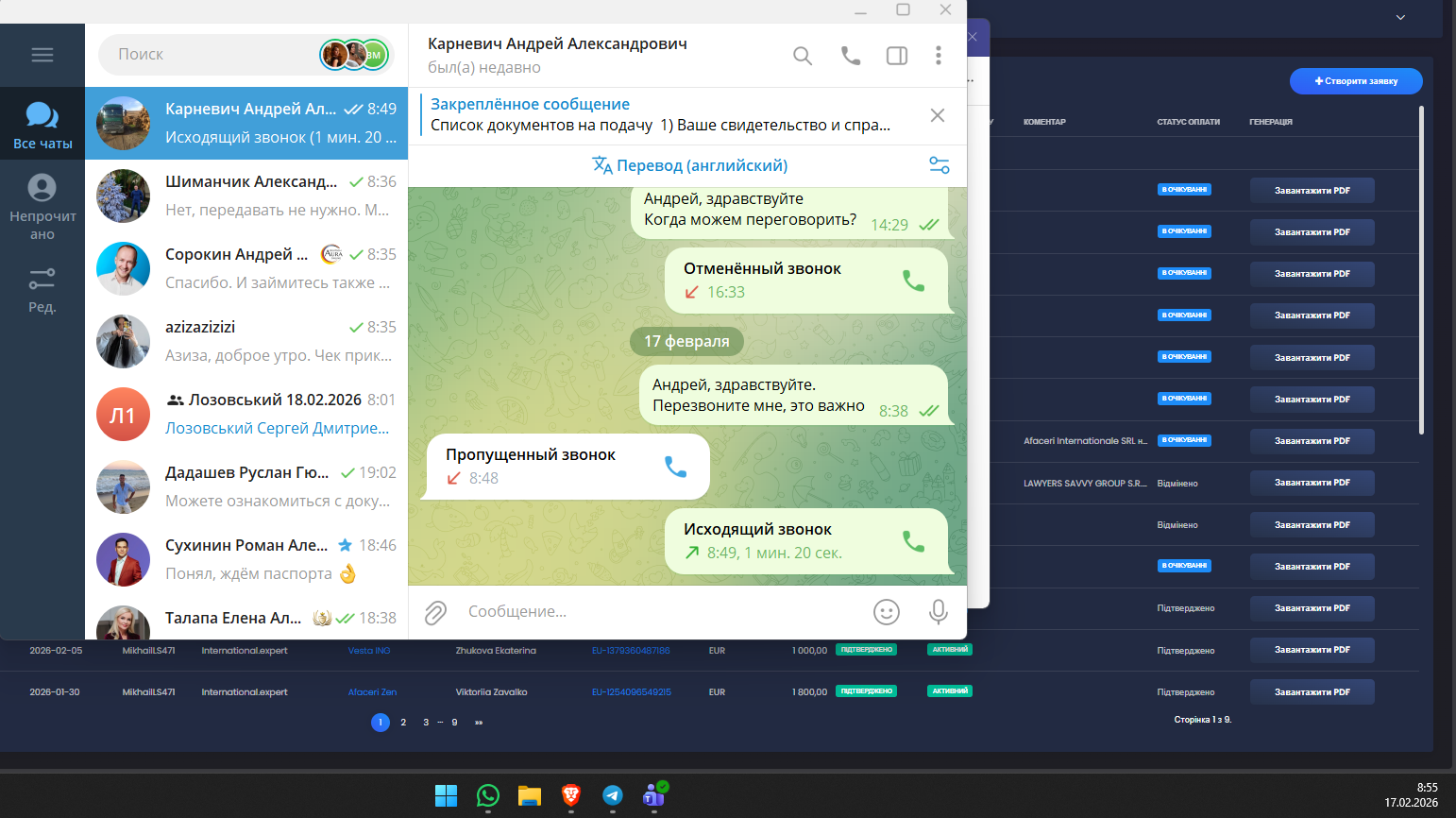The width and height of the screenshot is (1456, 818).
Task: Open stories avatars in the search bar
Action: pyautogui.click(x=354, y=55)
